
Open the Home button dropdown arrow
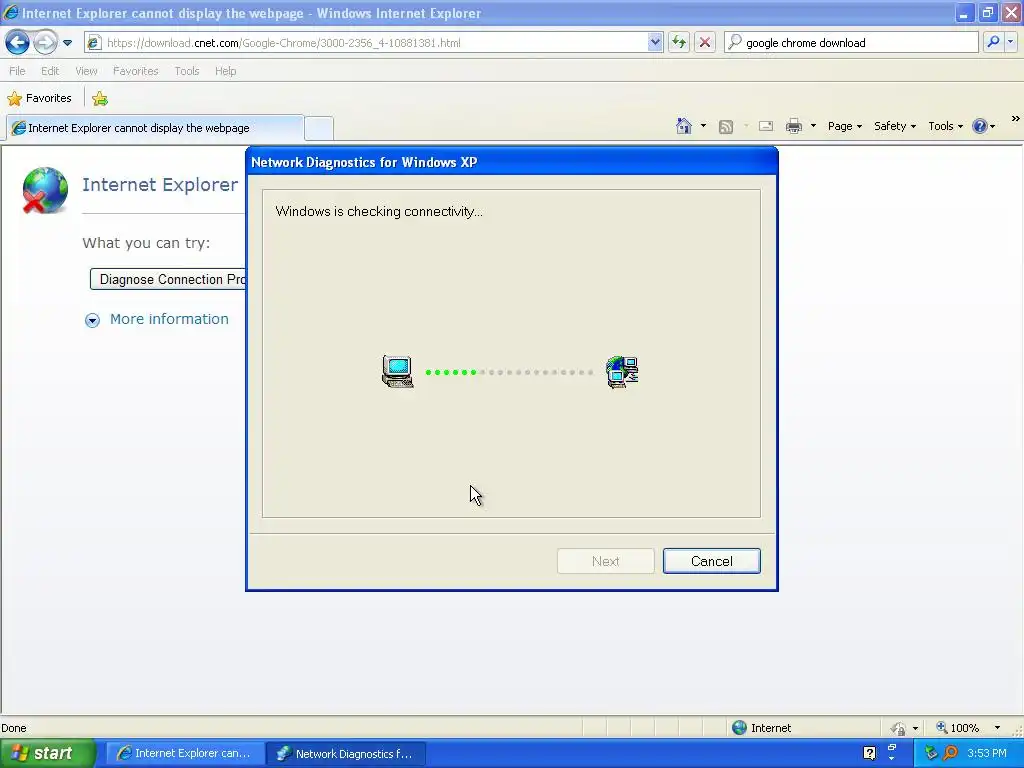click(x=703, y=126)
